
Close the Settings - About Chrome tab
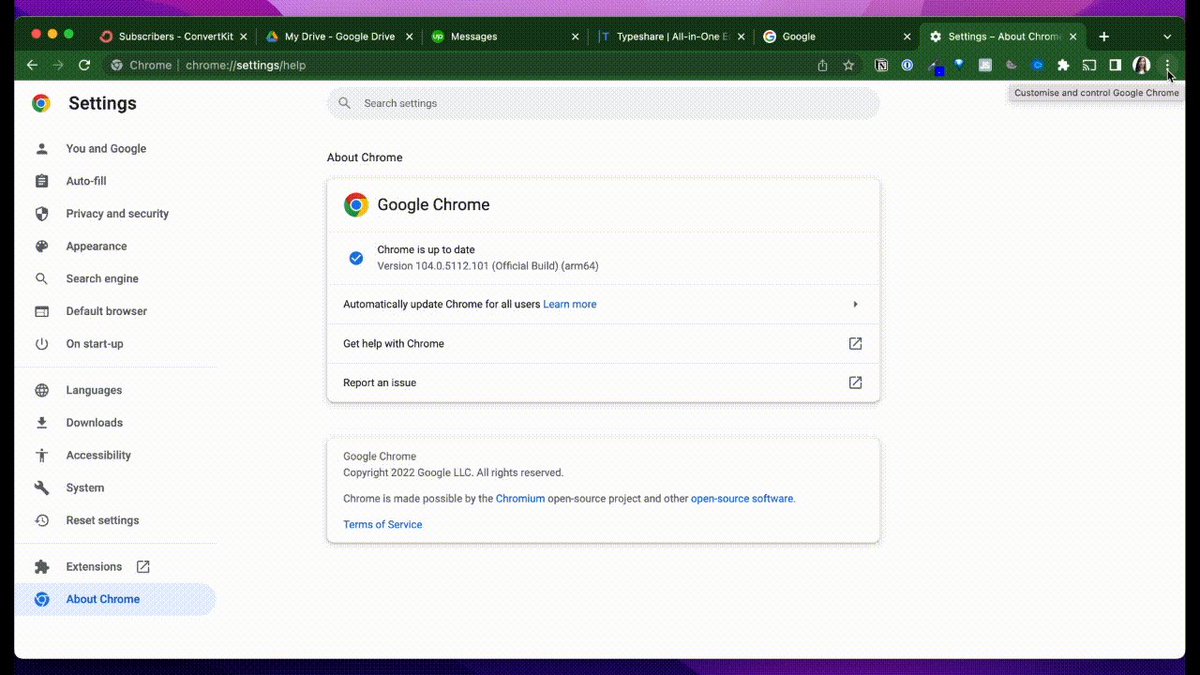coord(1073,37)
